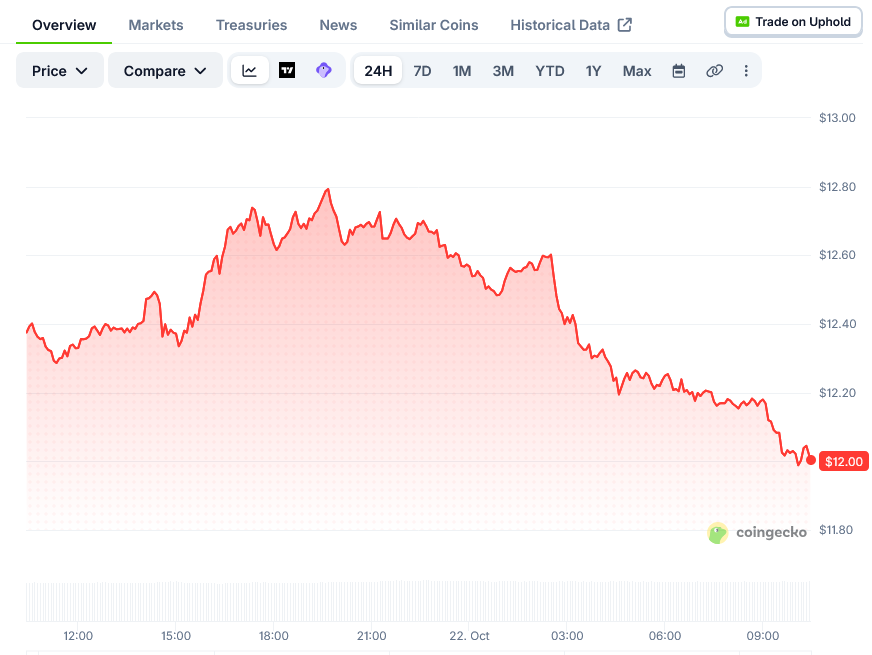Screen dimensions: 872x655
Task: Switch to the Max time range
Action: click(x=637, y=71)
